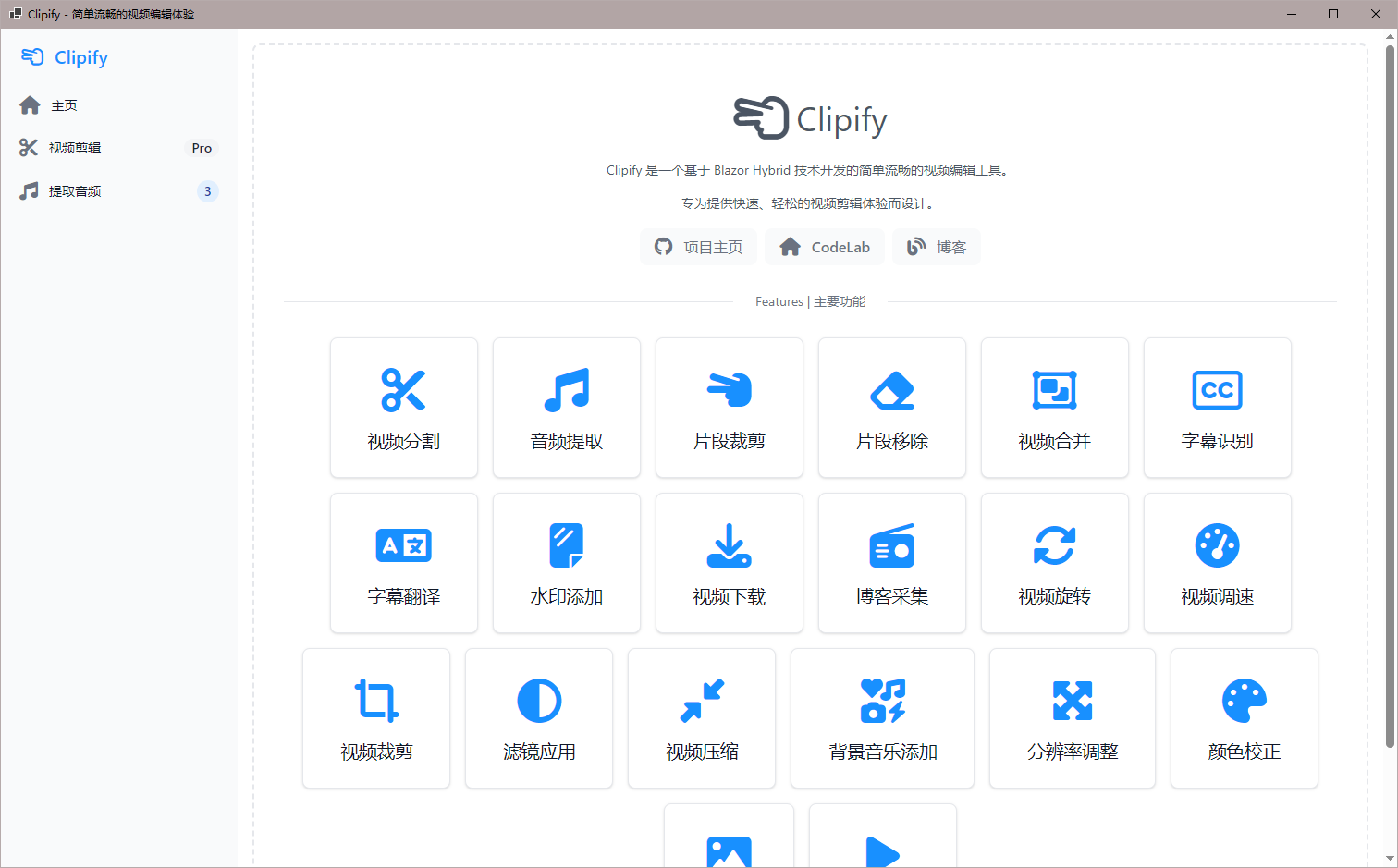Open the CodeLab link button
Image resolution: width=1398 pixels, height=868 pixels.
(x=825, y=247)
